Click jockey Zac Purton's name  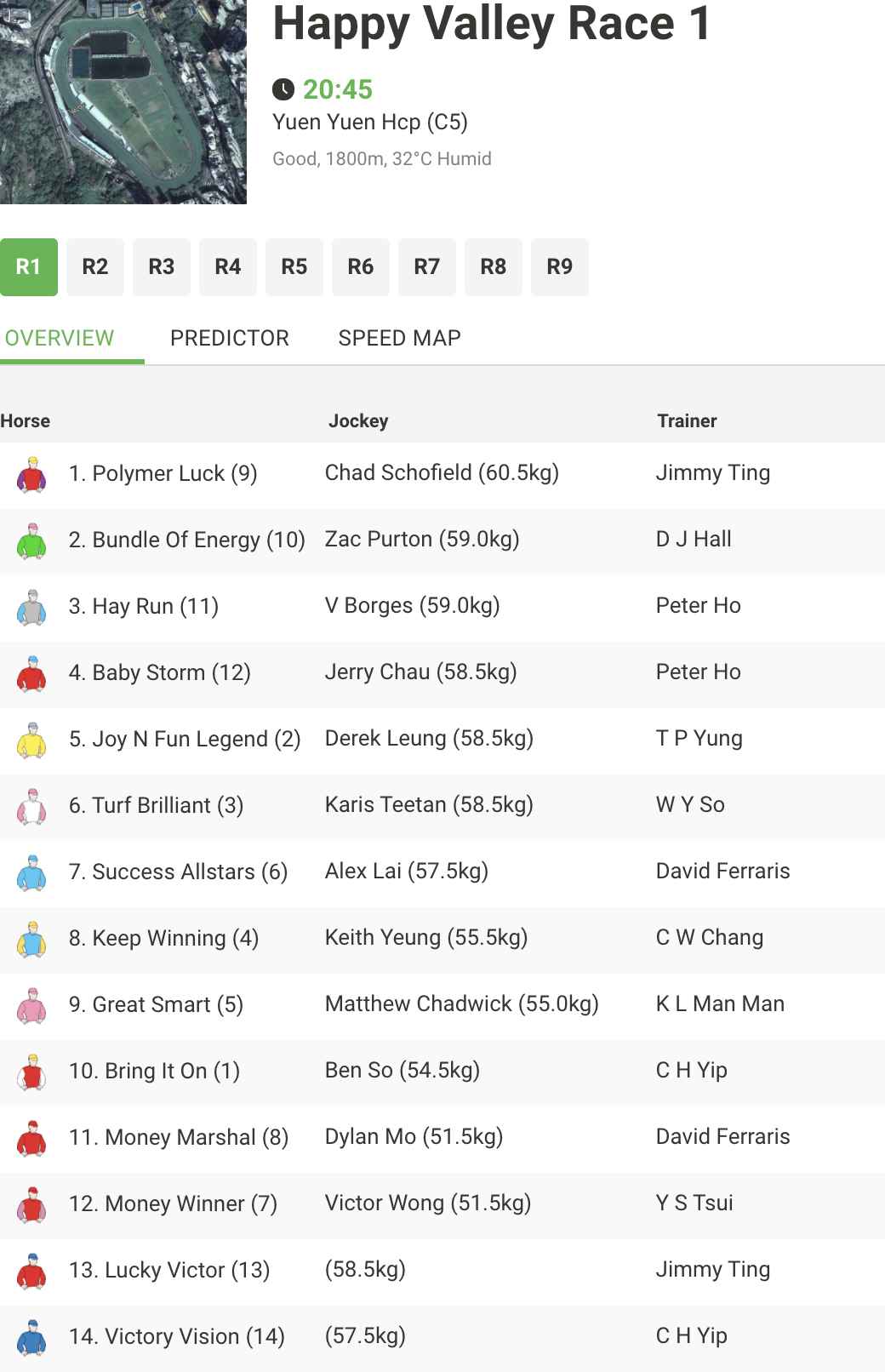(x=379, y=539)
